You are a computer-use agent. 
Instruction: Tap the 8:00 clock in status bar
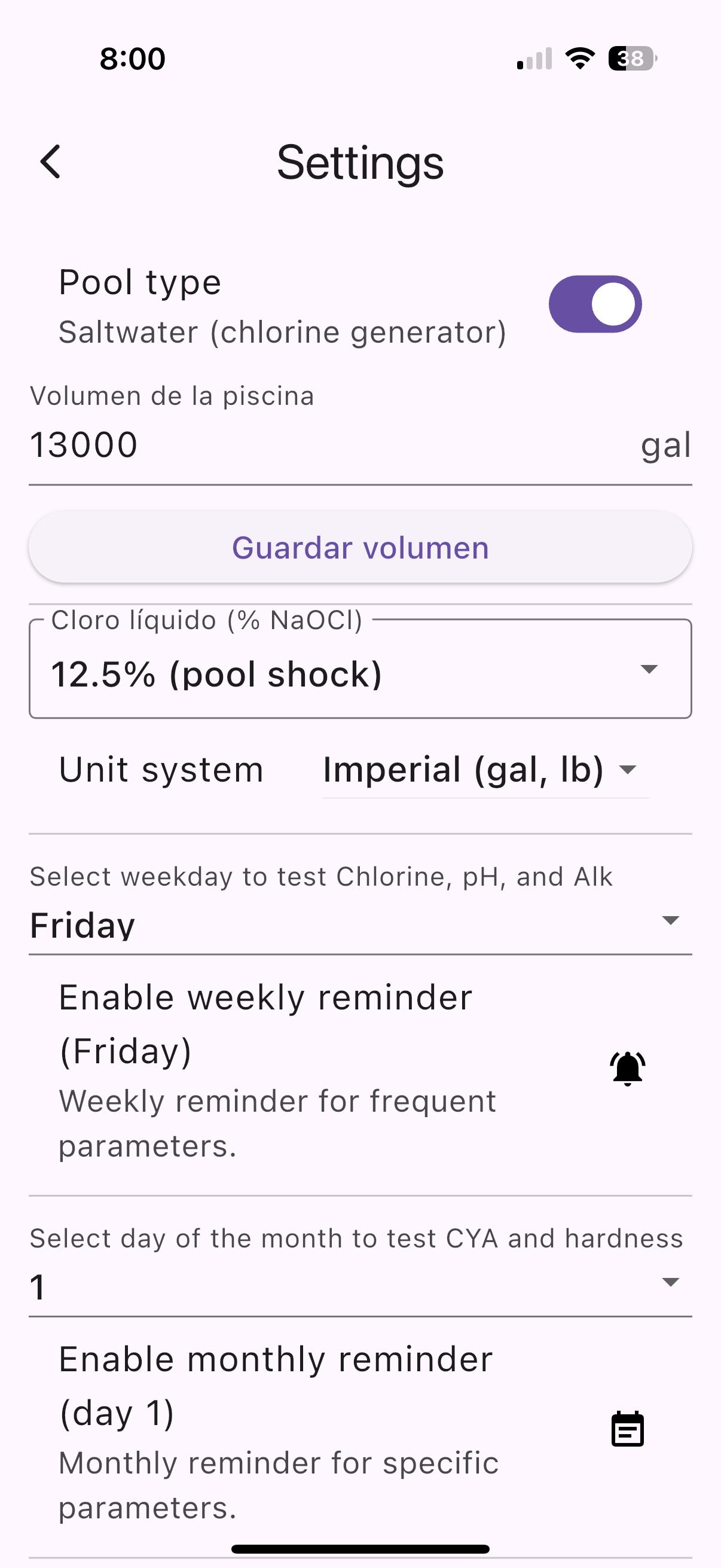pyautogui.click(x=133, y=59)
